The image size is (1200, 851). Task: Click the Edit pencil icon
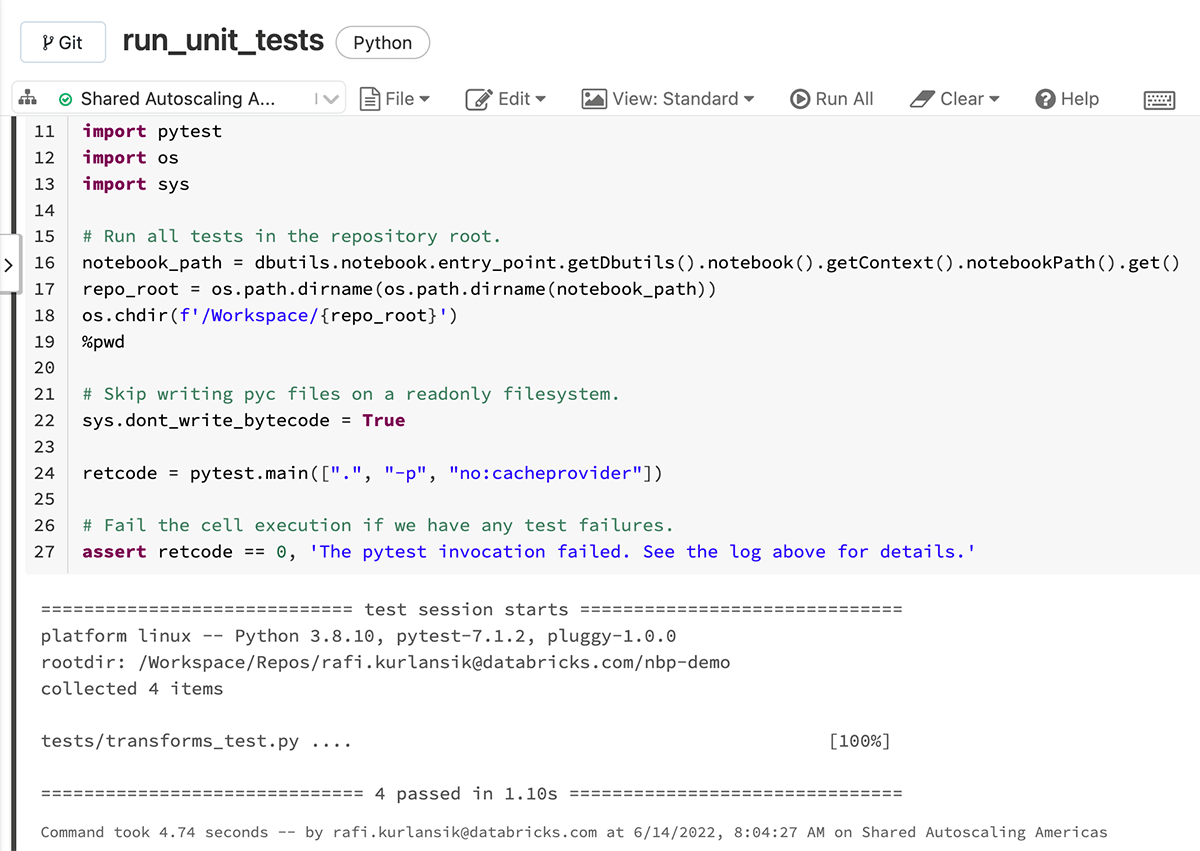[x=480, y=99]
